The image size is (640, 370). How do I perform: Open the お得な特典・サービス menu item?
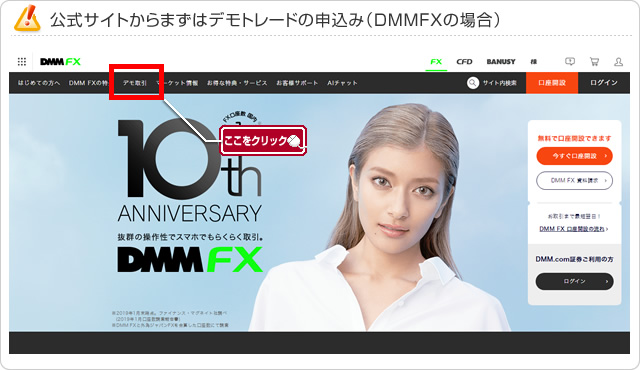coord(237,83)
